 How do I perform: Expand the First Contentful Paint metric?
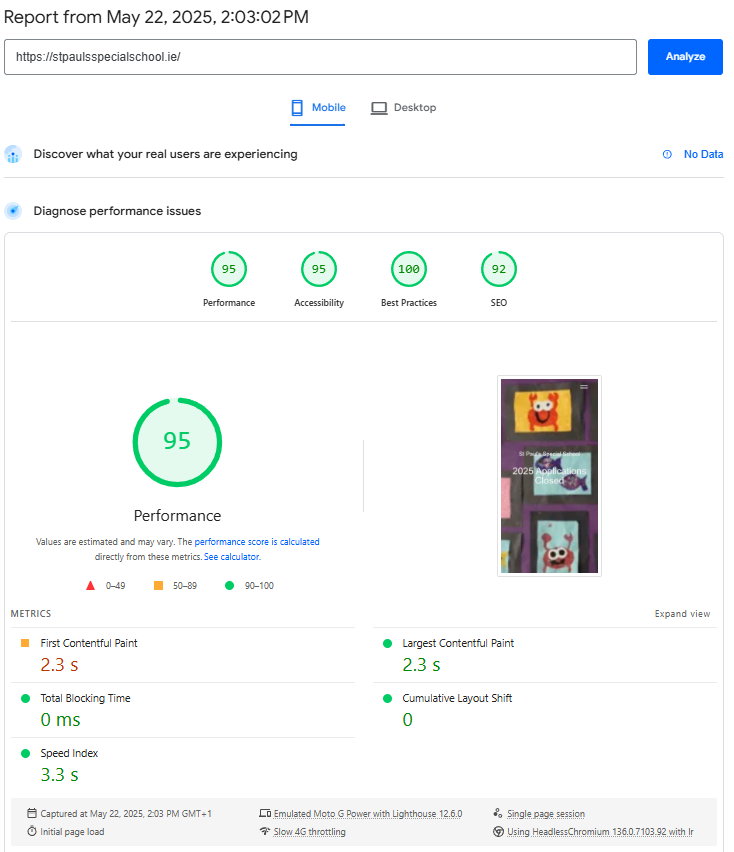pyautogui.click(x=89, y=643)
